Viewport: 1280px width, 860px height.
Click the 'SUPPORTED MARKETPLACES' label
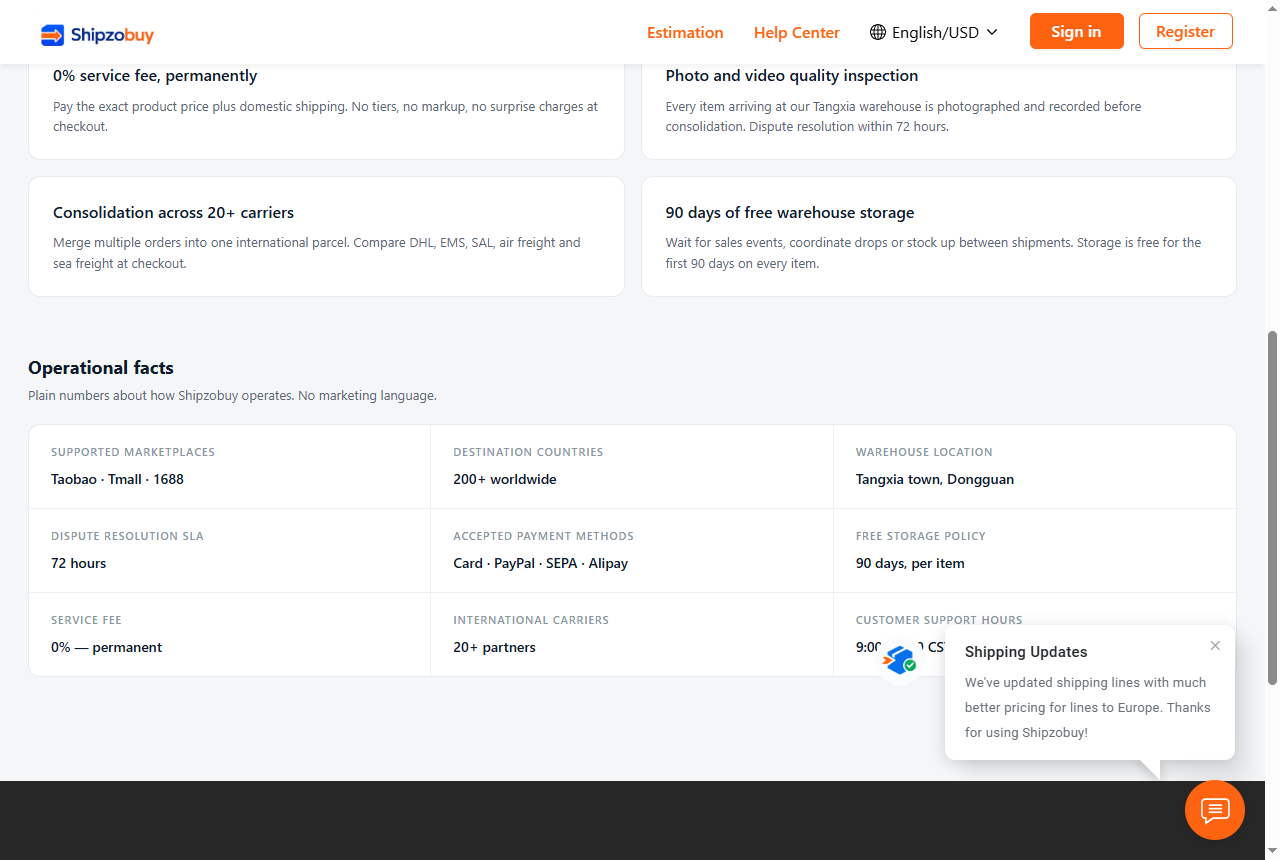click(x=133, y=452)
